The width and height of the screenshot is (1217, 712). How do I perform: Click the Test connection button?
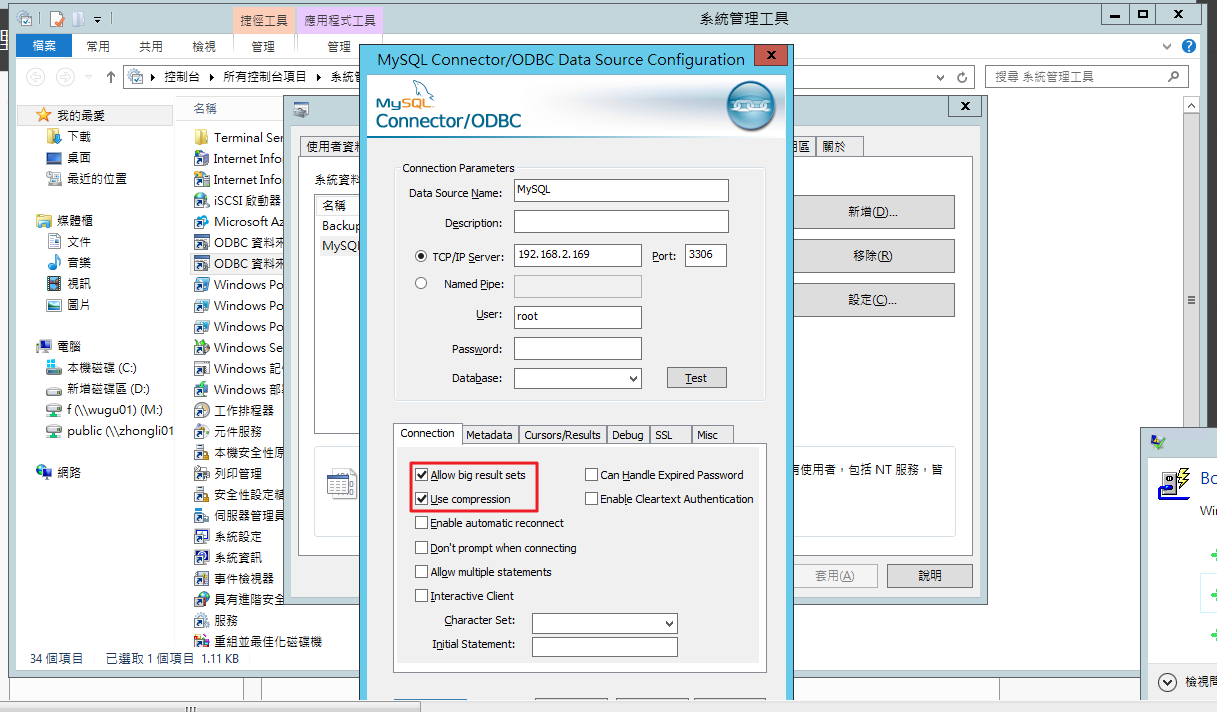696,378
